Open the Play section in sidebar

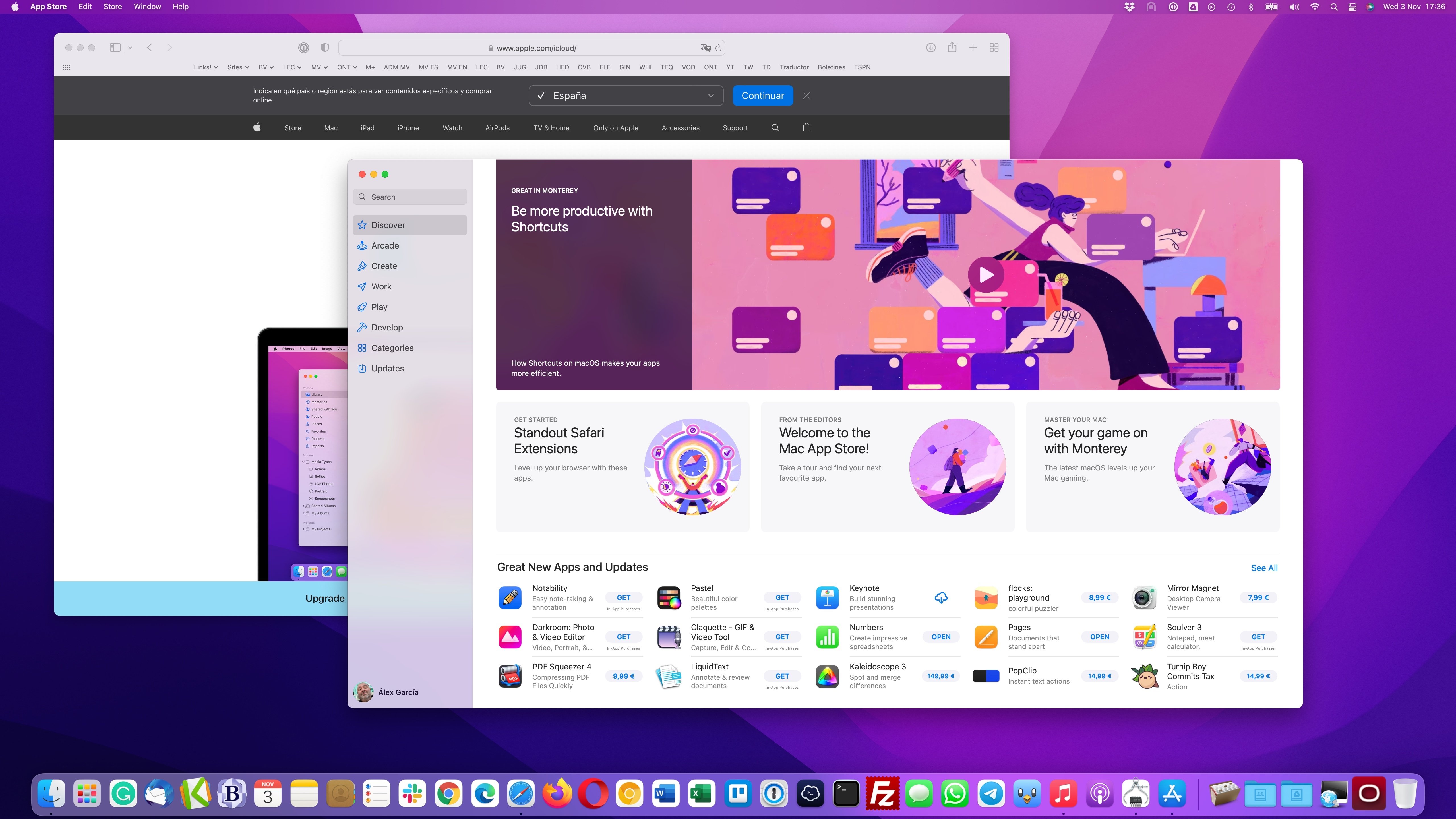click(410, 307)
